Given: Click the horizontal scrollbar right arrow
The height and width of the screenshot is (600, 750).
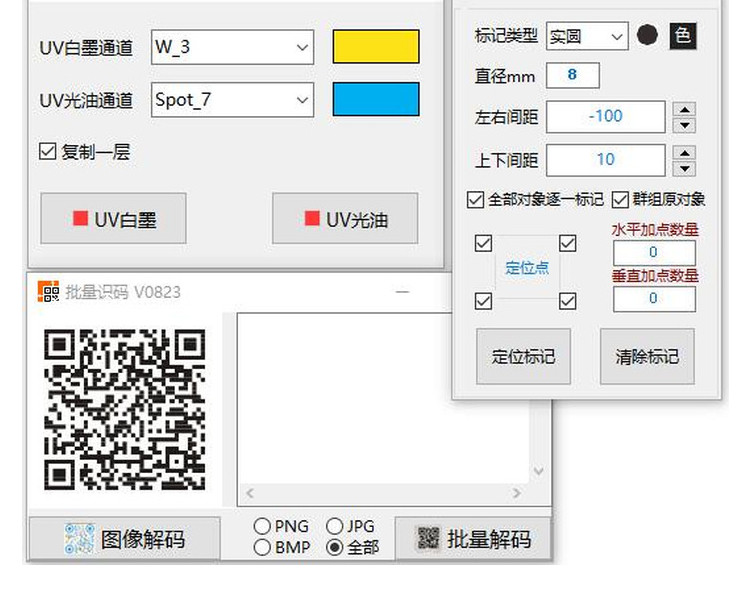Looking at the screenshot, I should coord(517,493).
